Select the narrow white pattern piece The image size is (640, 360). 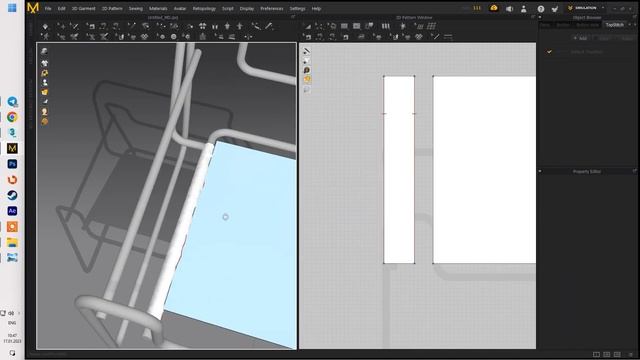click(x=399, y=169)
